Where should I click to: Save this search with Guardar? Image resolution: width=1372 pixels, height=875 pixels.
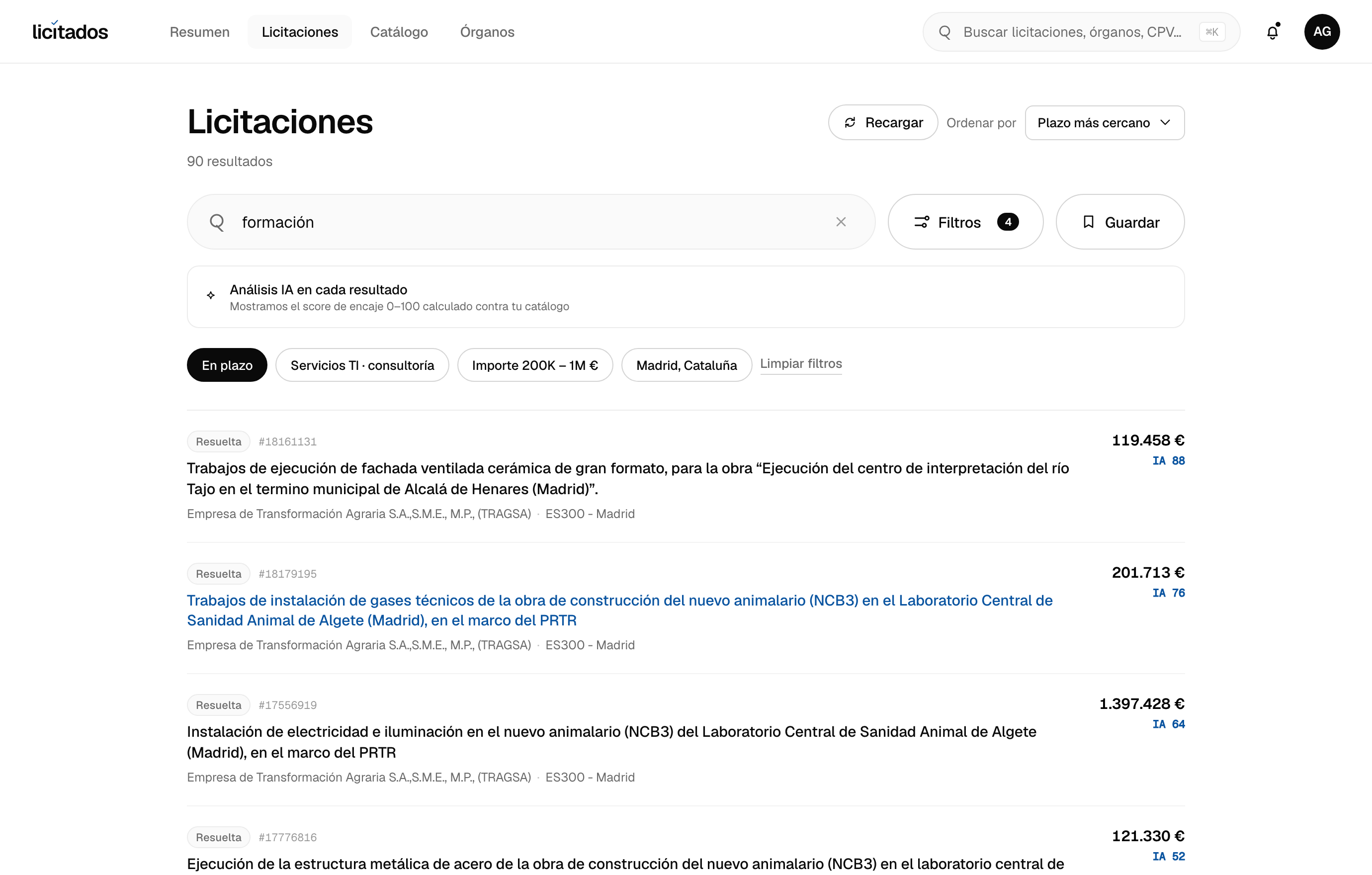pos(1120,222)
